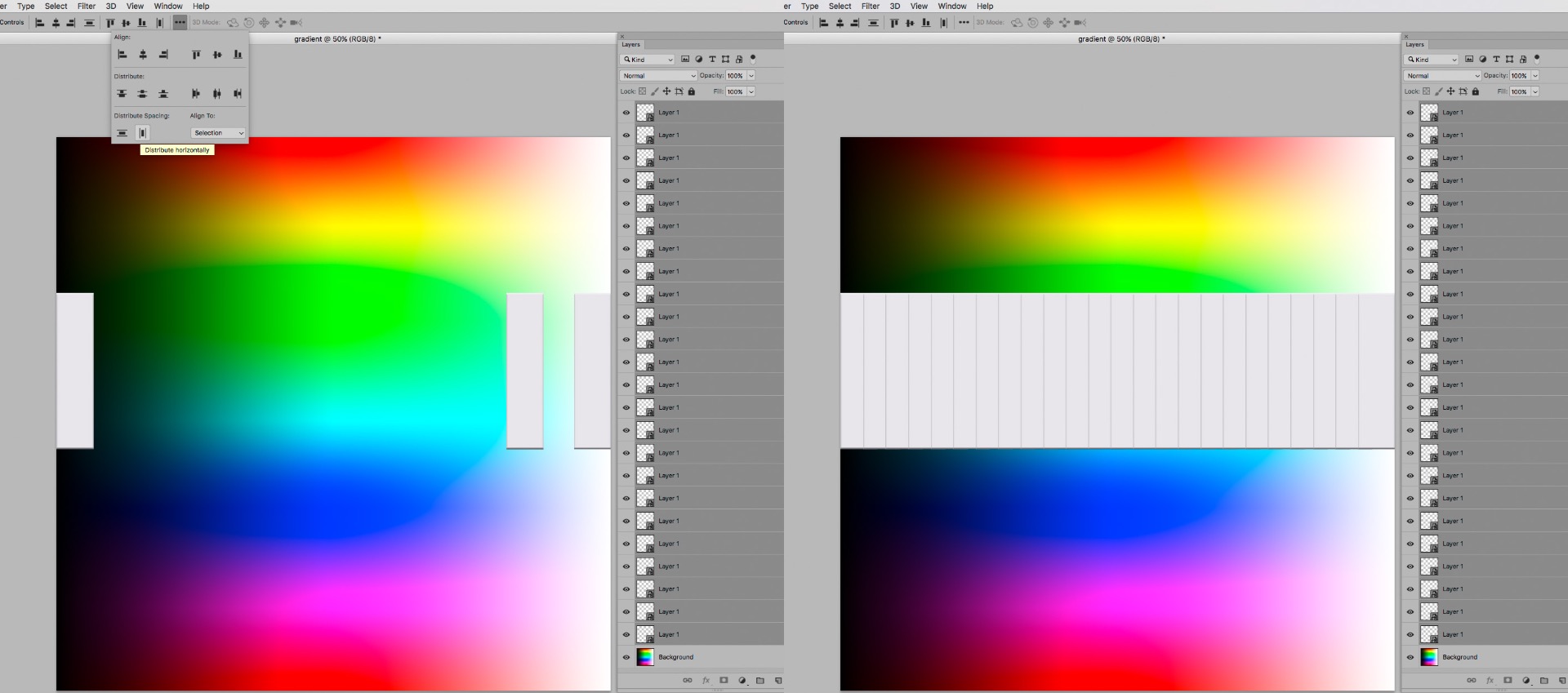Viewport: 1568px width, 693px height.
Task: Link layers in the left Layers panel
Action: point(688,681)
